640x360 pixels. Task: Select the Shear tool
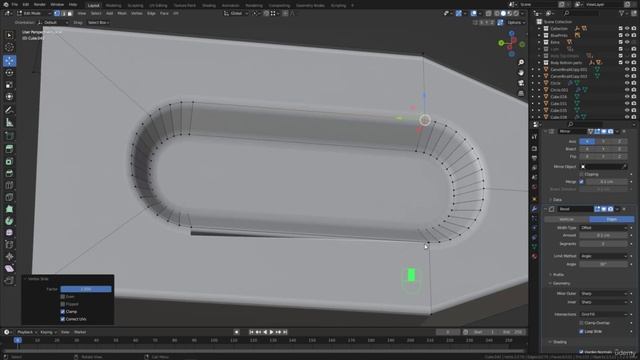pos(9,269)
